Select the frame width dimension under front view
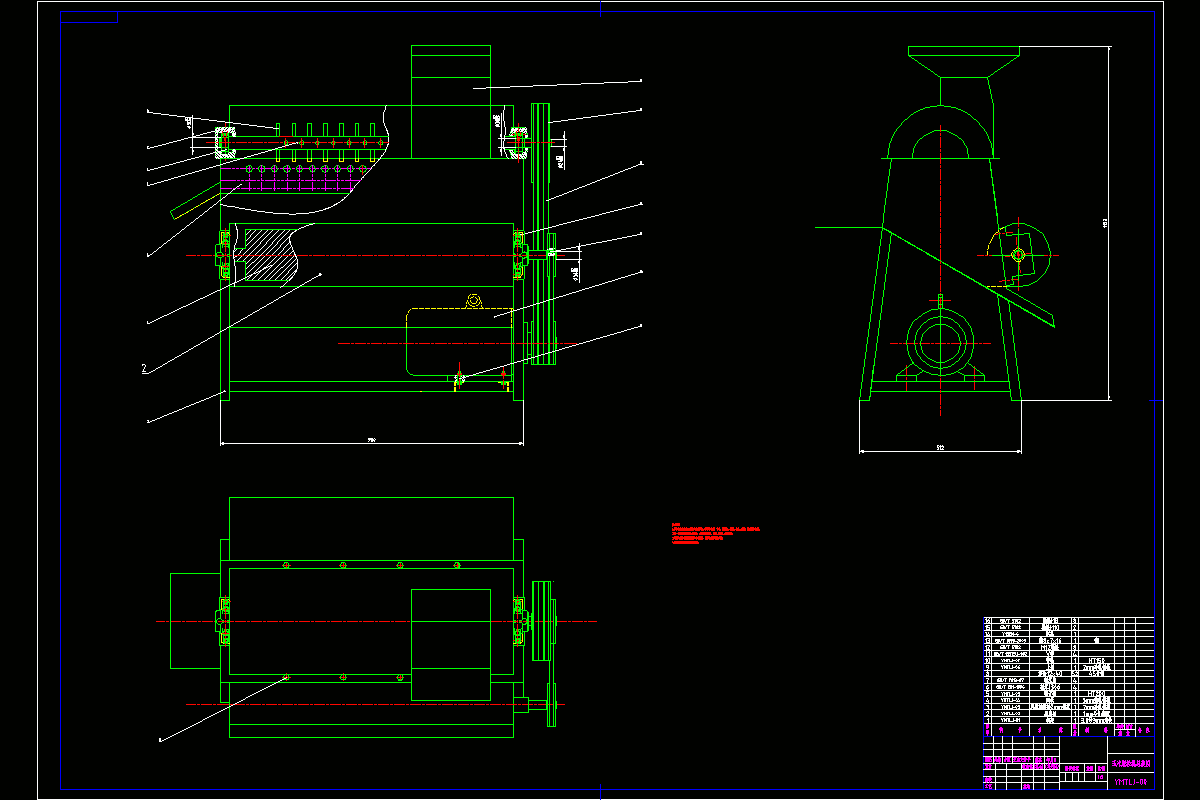 (371, 440)
